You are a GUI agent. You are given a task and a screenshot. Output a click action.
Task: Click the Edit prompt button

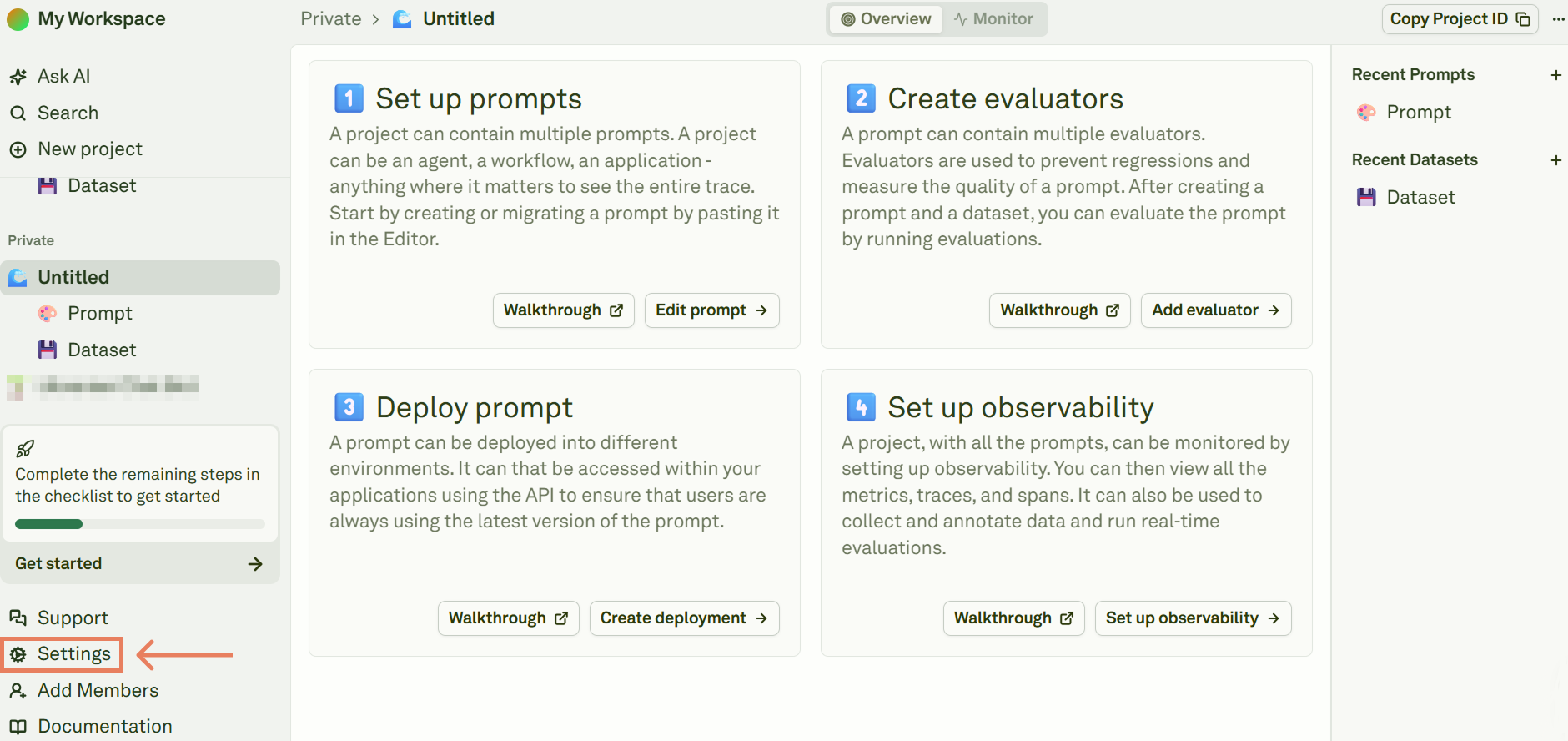pyautogui.click(x=711, y=310)
